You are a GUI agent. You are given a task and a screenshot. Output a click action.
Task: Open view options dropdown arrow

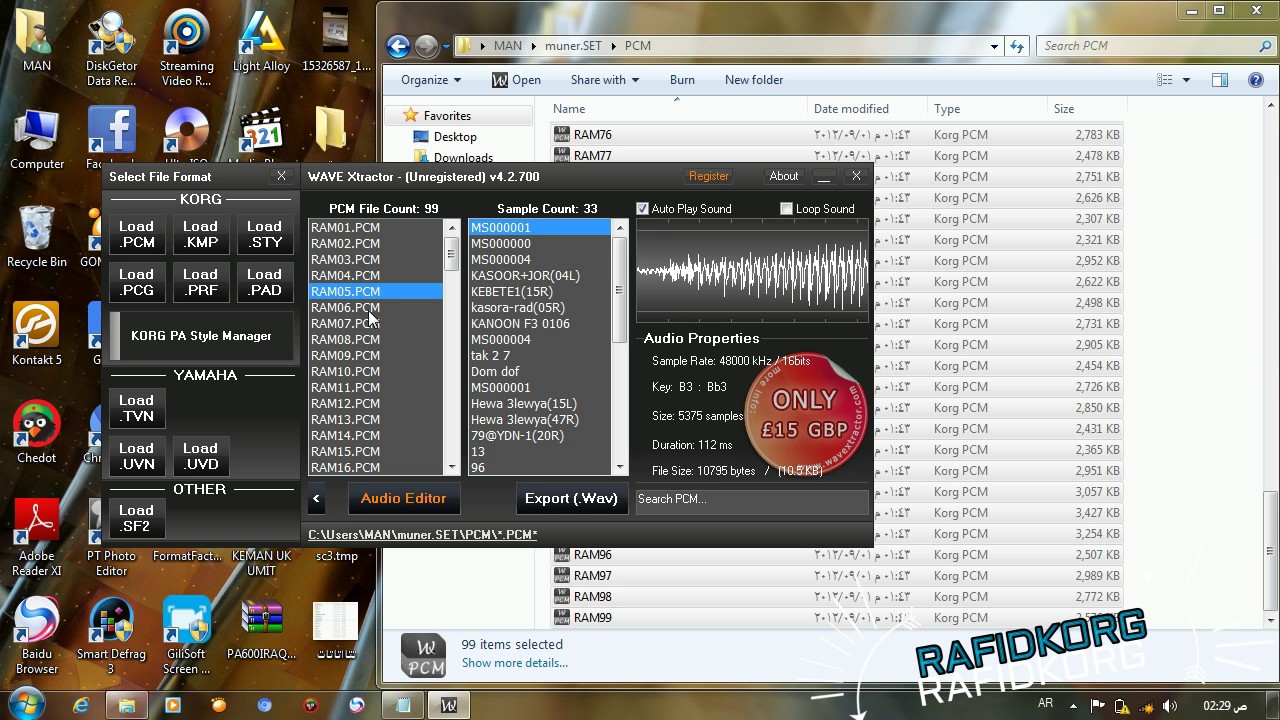(x=1186, y=80)
